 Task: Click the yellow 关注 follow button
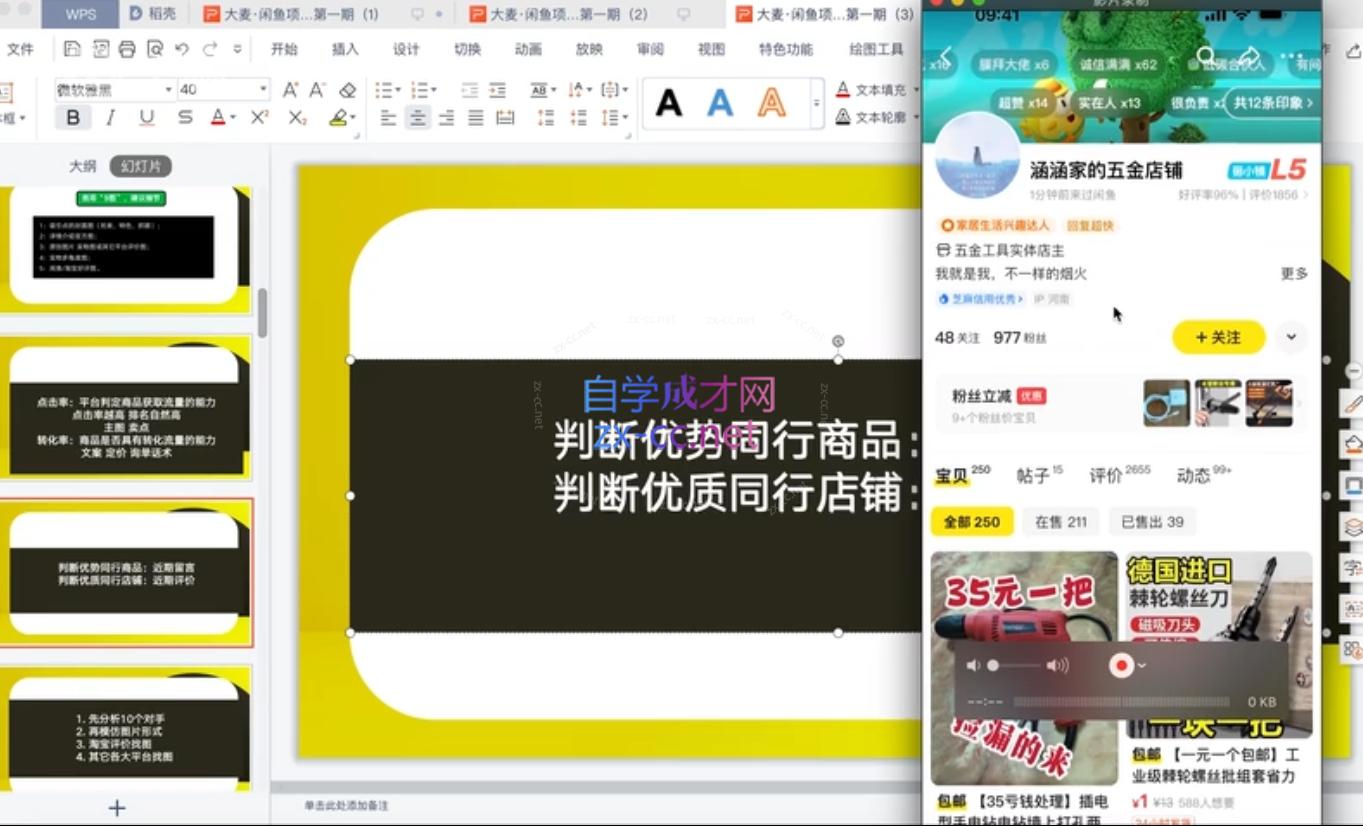pyautogui.click(x=1218, y=337)
